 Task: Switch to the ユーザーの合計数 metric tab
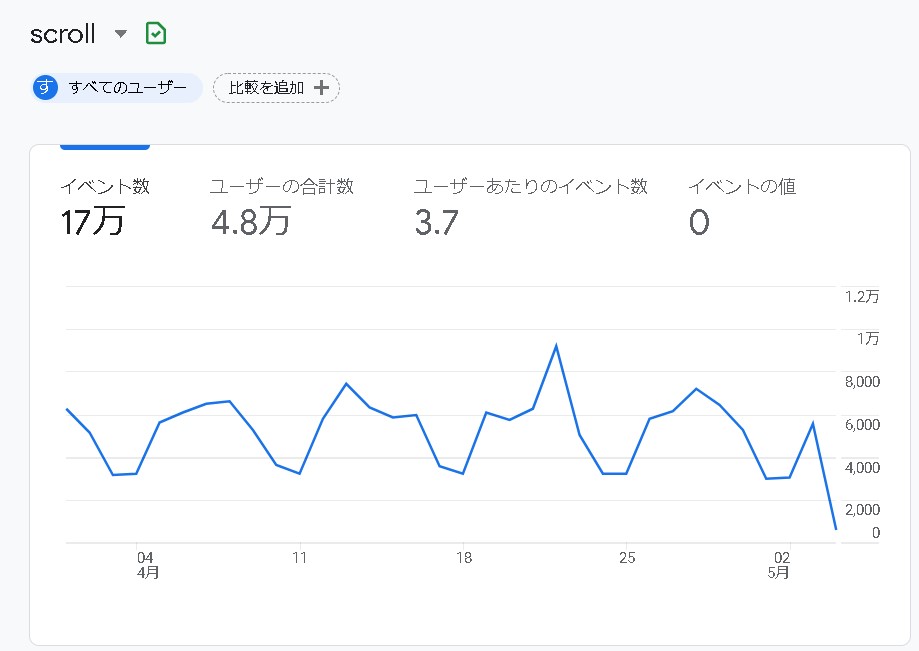[x=281, y=187]
